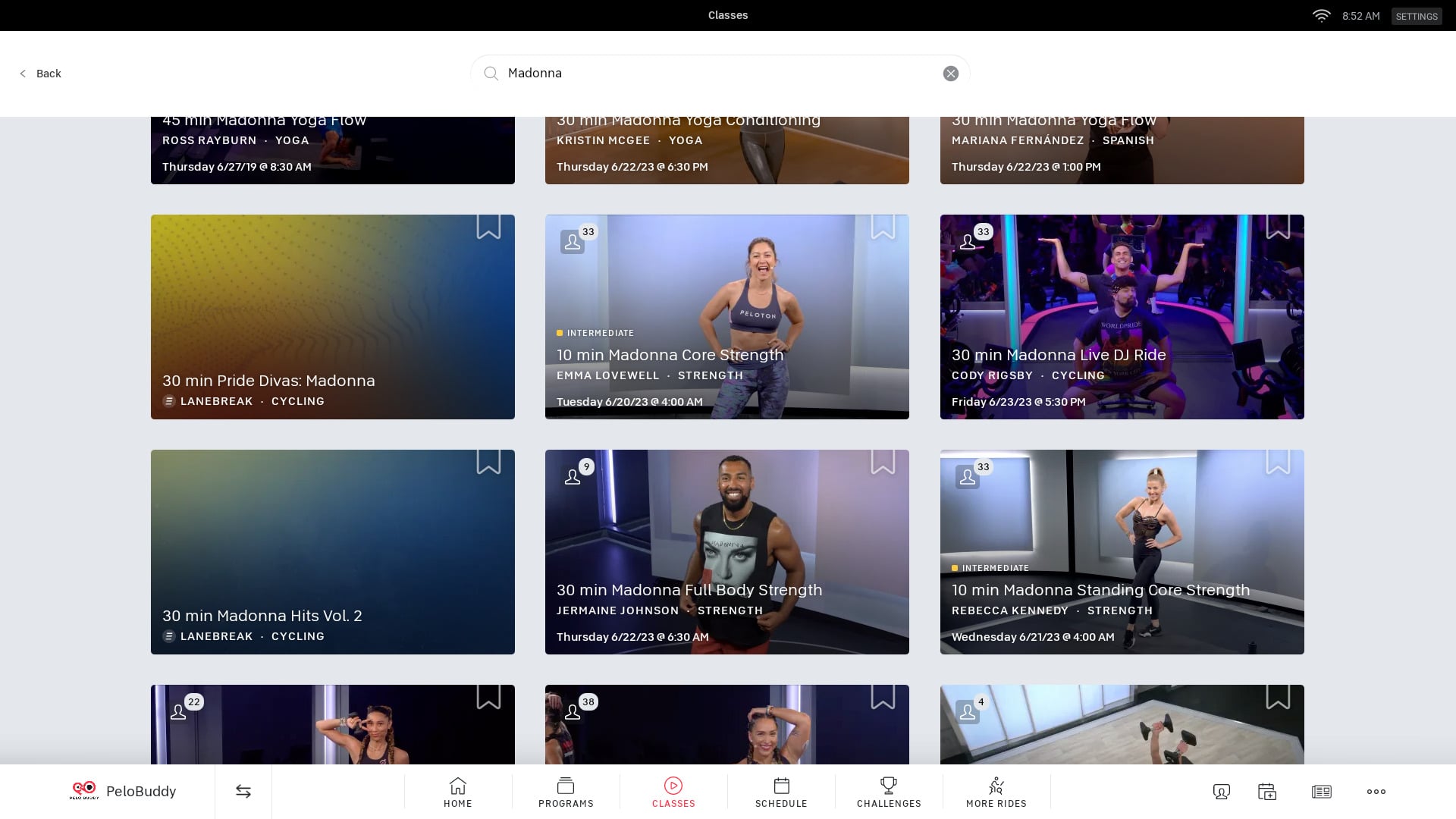
Task: Click the Lanebreak icon on Madonna Hits Vol. 2
Action: 169,636
